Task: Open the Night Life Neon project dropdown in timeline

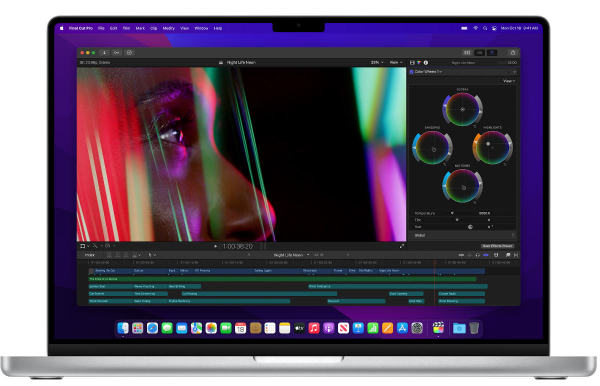Action: click(291, 255)
